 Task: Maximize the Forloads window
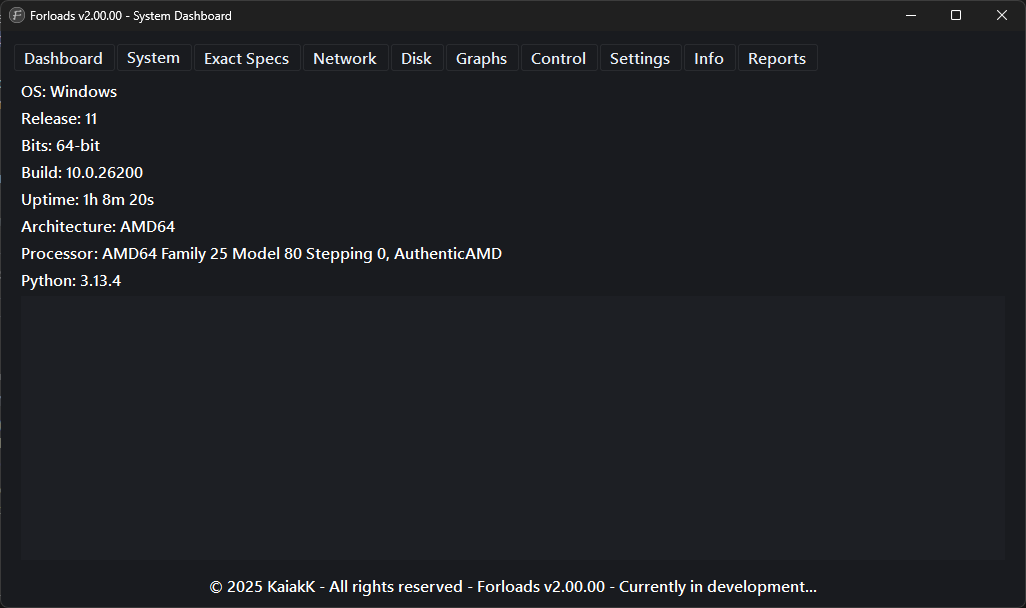click(956, 15)
